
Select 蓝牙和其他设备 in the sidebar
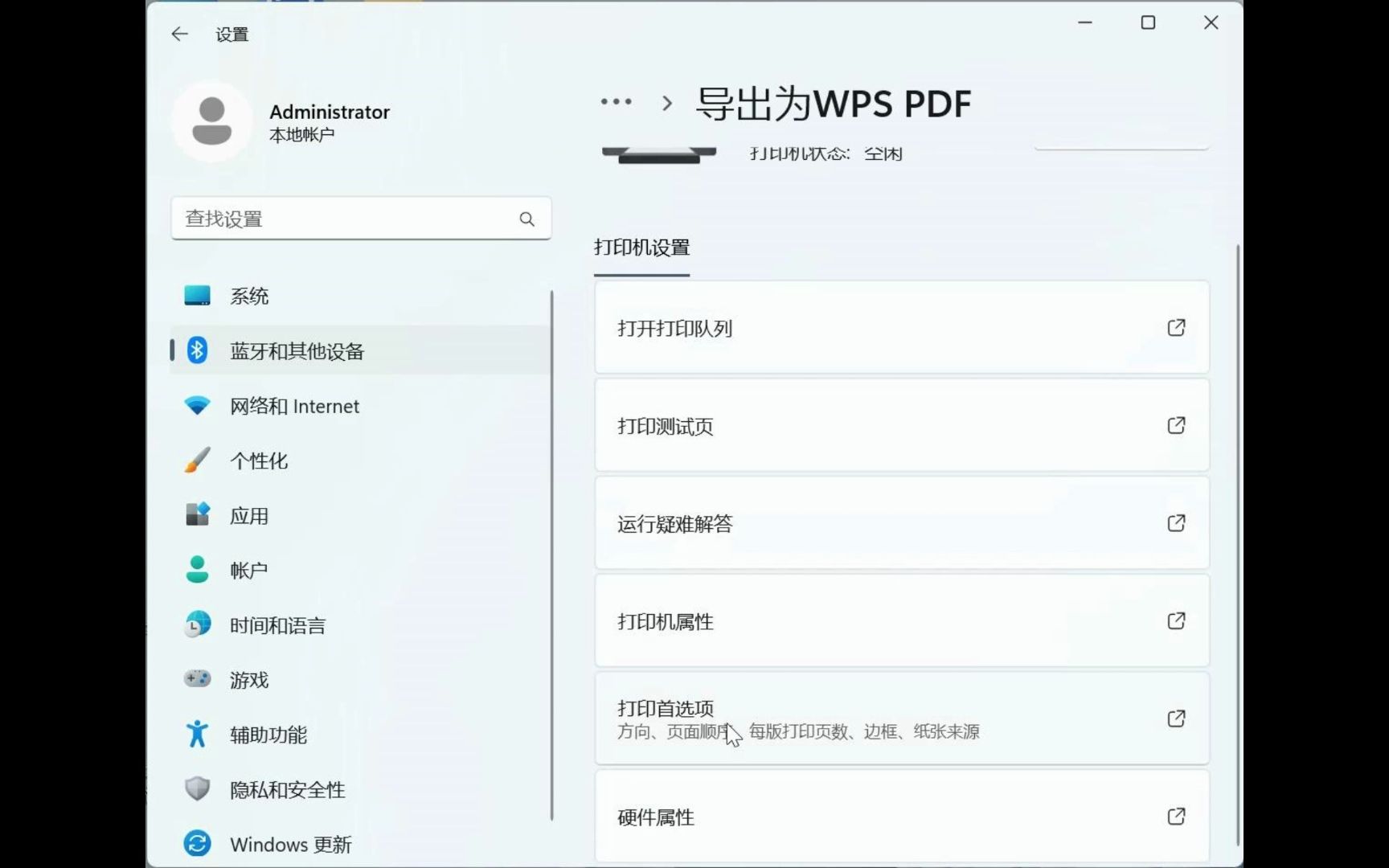coord(361,350)
